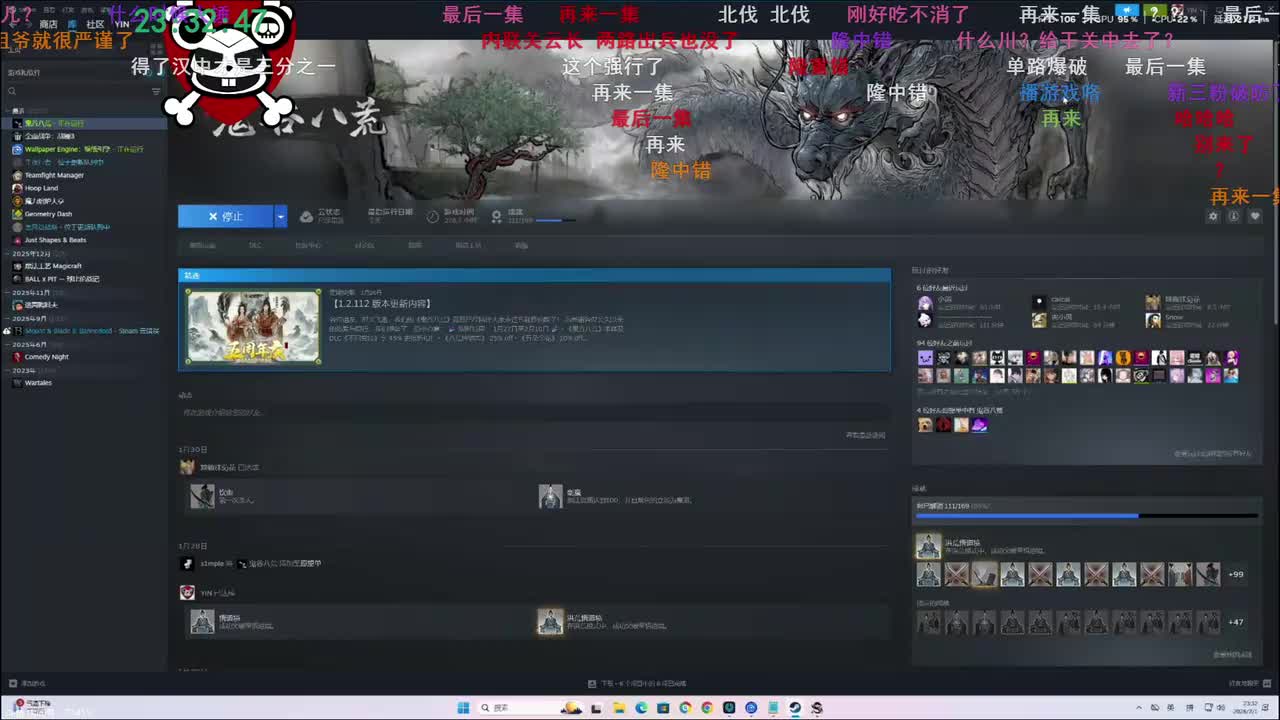
Task: Open File Explorer from the taskbar
Action: click(x=619, y=708)
